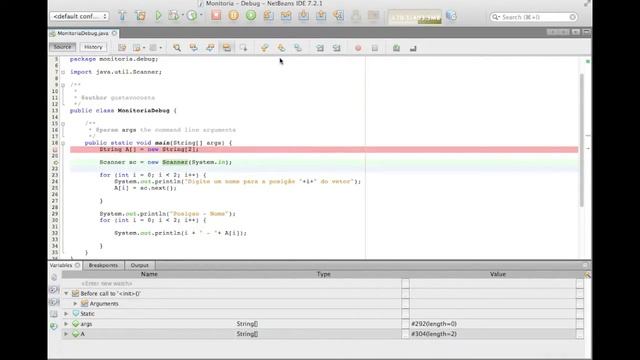Click the memory usage bar in the toolbar

click(x=415, y=16)
